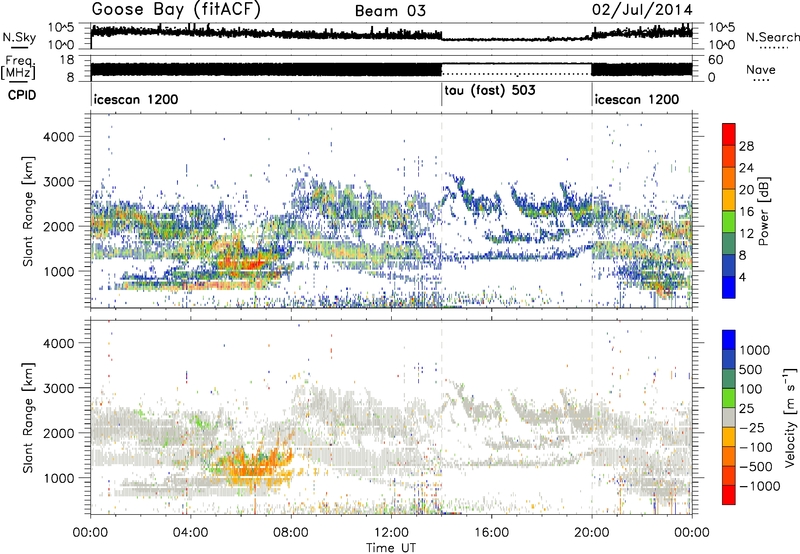Click the "12:00" time tick label
The image size is (800, 554).
[x=391, y=533]
